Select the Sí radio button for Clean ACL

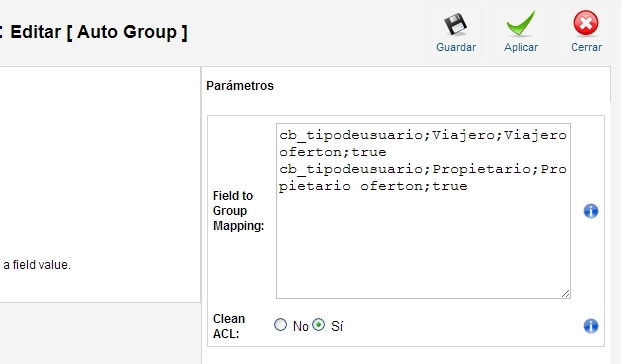click(318, 325)
